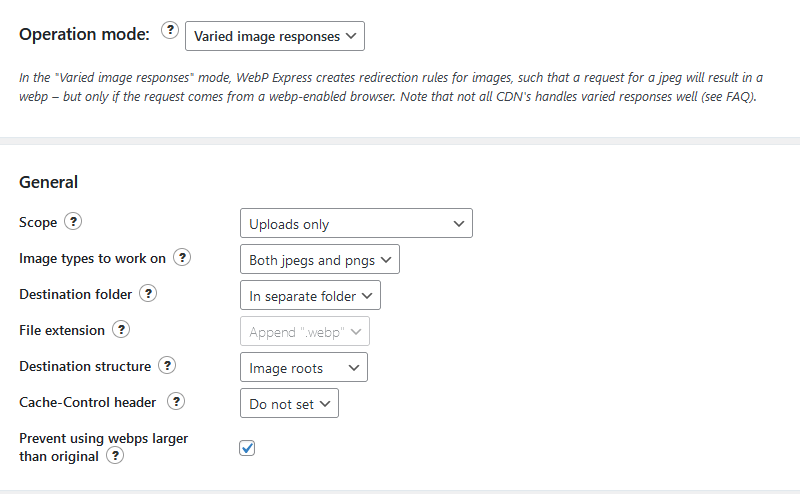Click the Cache-Control header help icon
Viewport: 800px width, 494px height.
176,401
